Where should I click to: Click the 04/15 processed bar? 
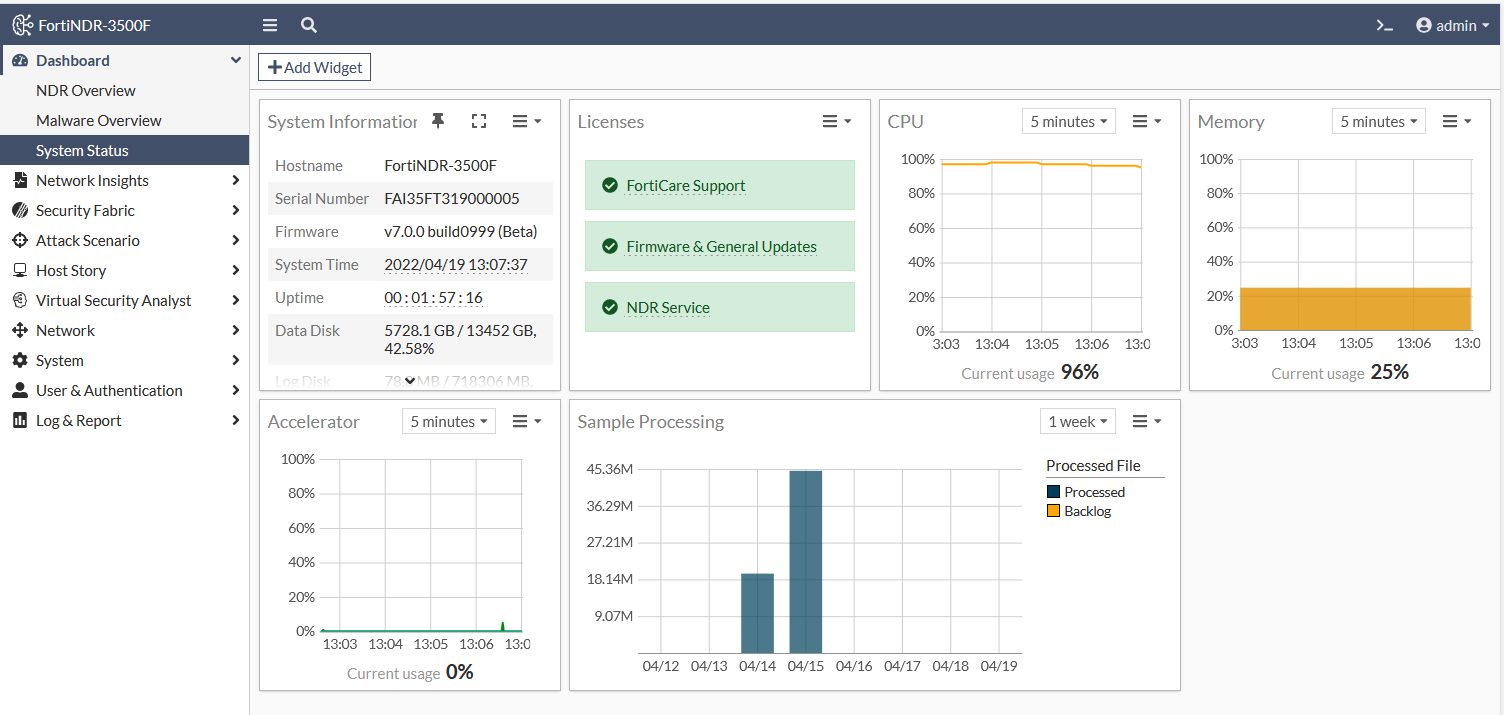point(806,562)
